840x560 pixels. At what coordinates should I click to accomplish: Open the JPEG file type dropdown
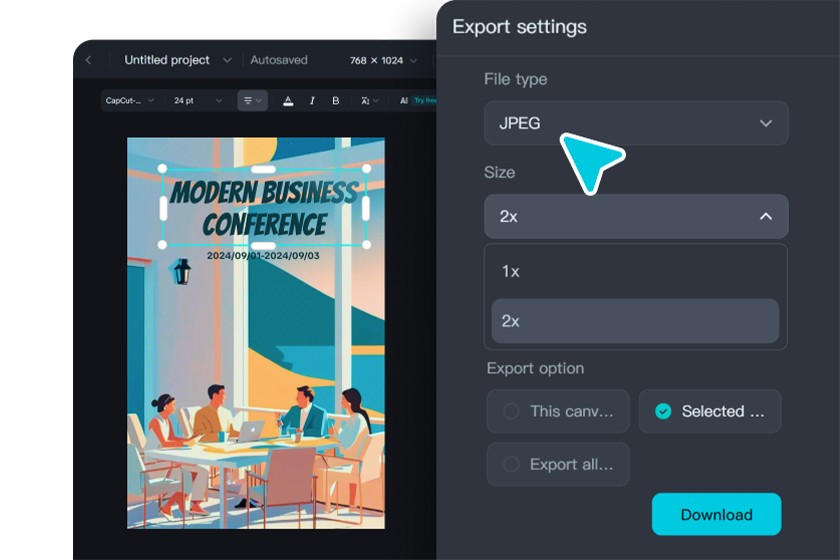(x=636, y=123)
